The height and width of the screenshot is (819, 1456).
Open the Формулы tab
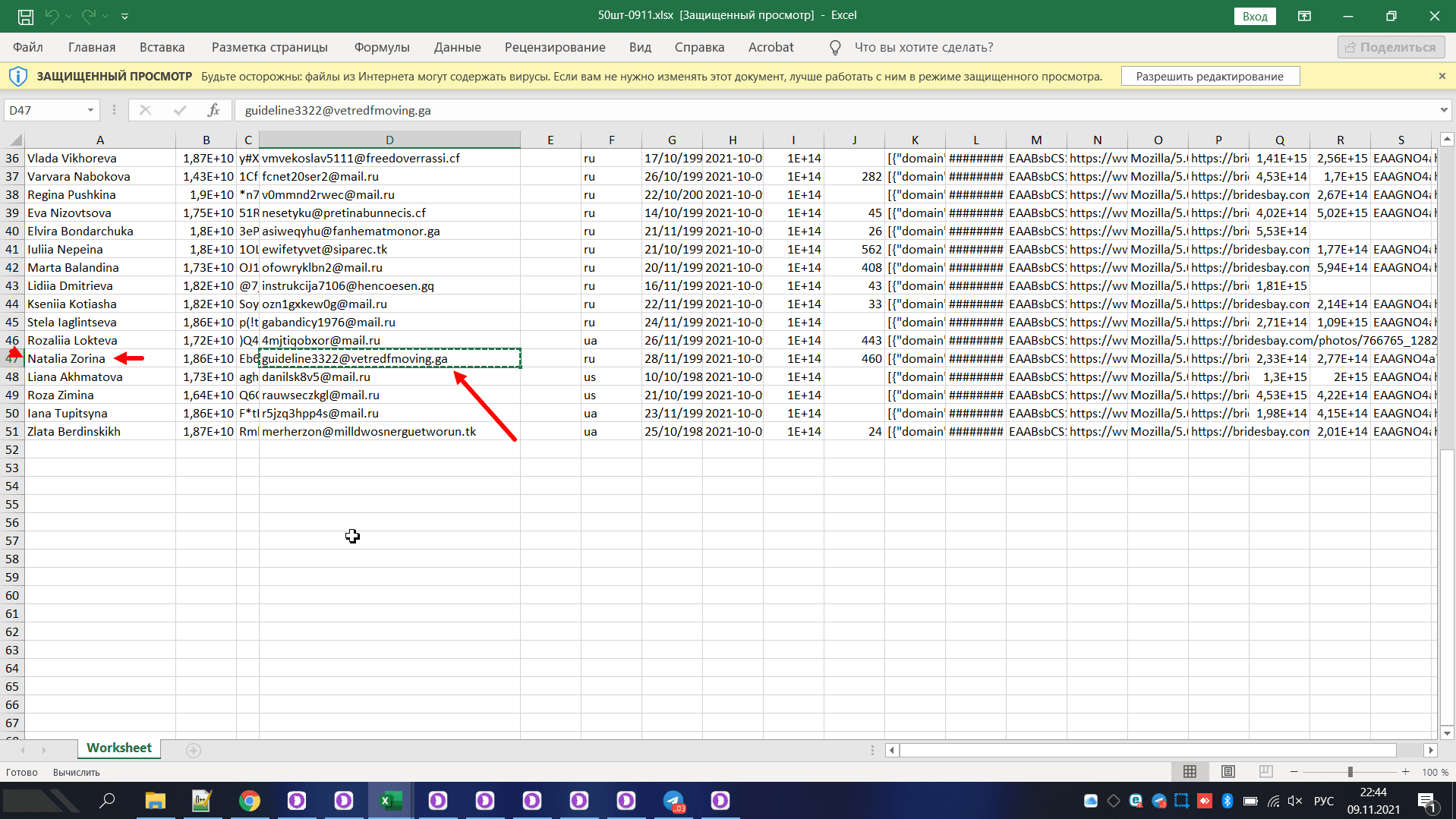click(x=382, y=47)
